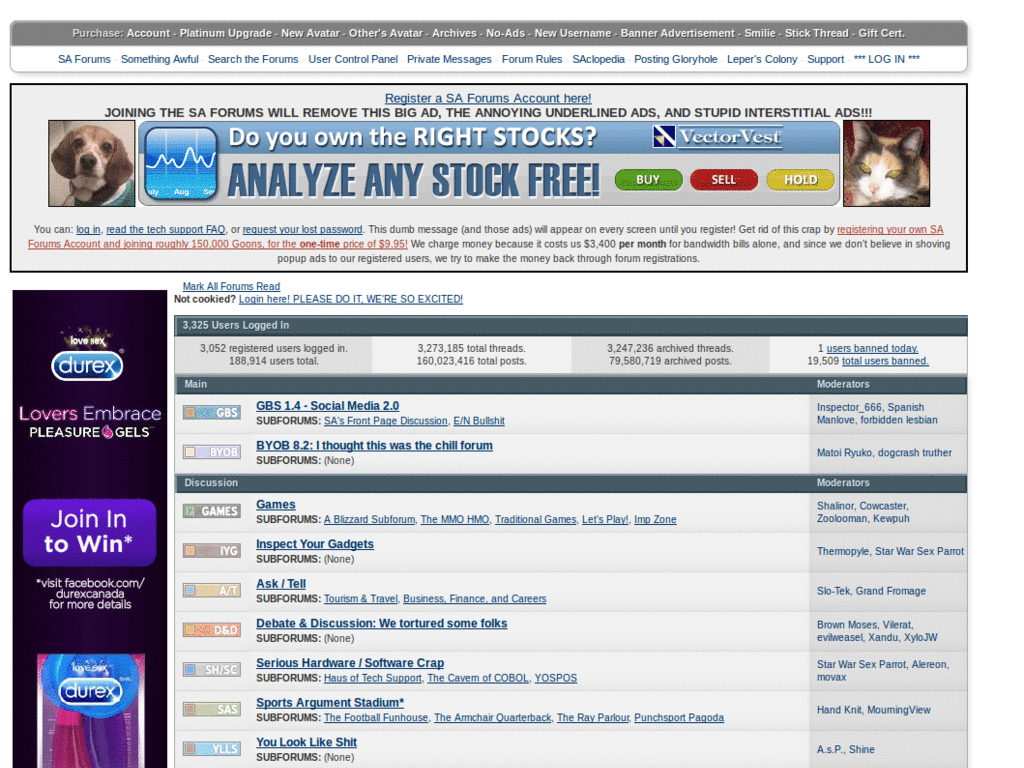
Task: Select New Avatar purchase option
Action: [310, 33]
